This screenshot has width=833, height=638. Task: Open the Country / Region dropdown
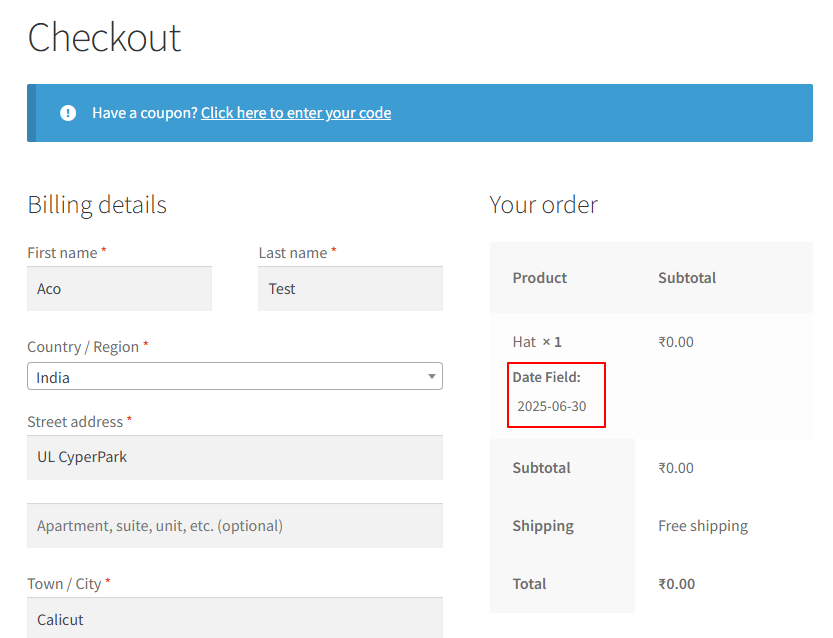coord(234,377)
